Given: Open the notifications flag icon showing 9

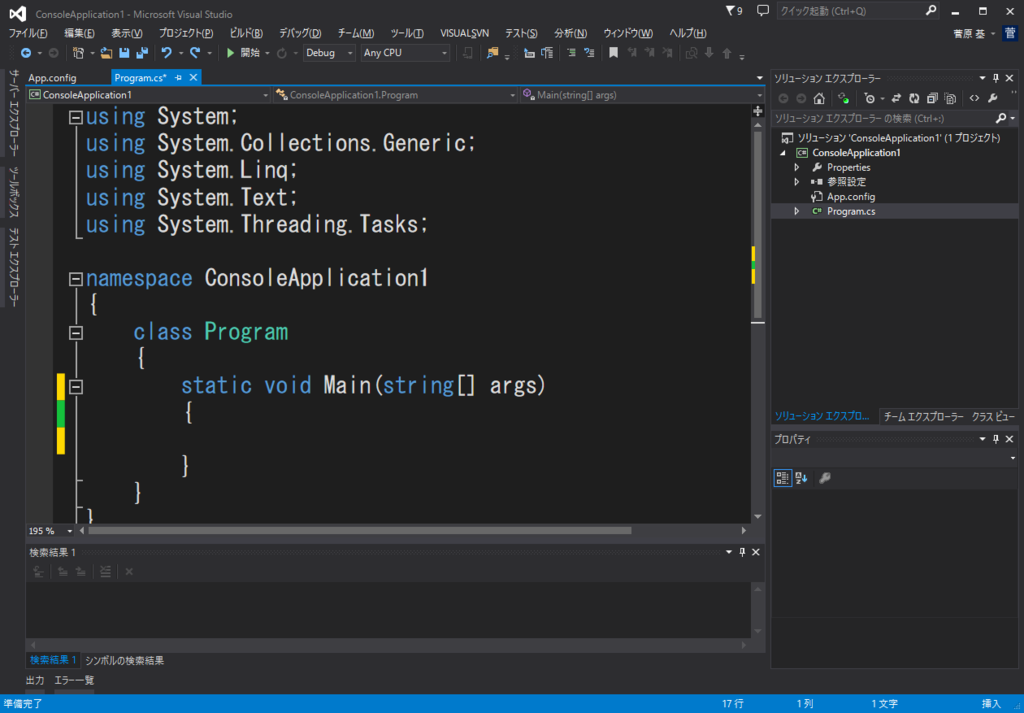Looking at the screenshot, I should 734,10.
